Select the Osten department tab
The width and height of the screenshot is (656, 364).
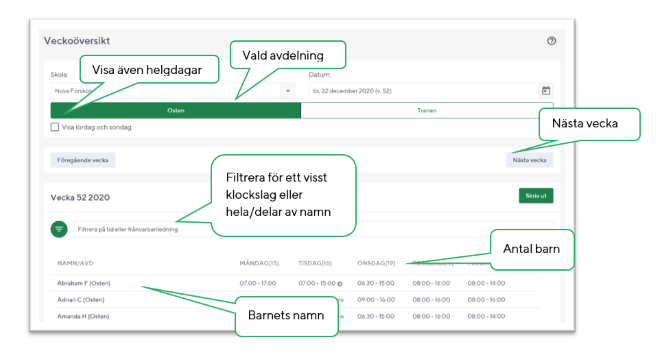coord(176,110)
